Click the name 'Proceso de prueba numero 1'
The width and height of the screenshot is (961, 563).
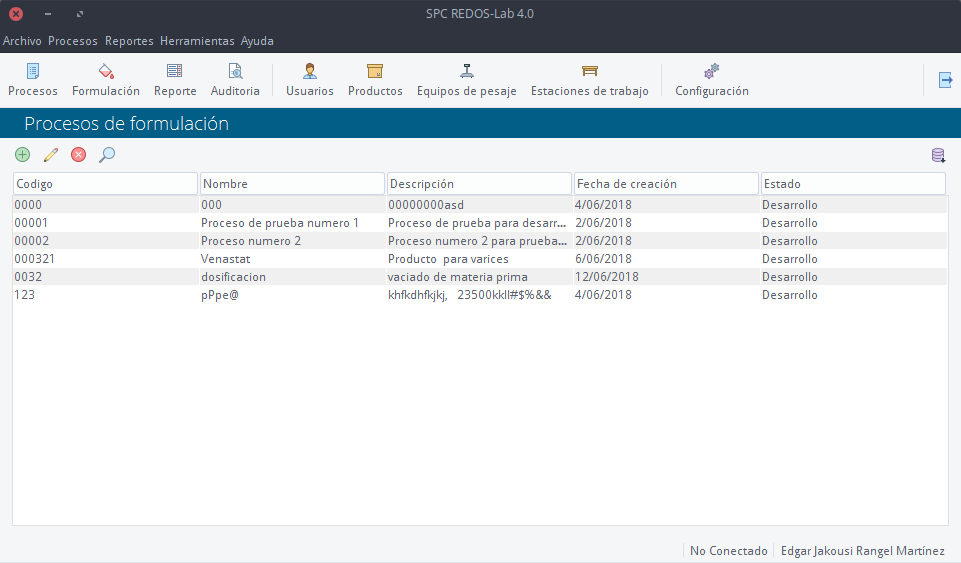tap(279, 223)
